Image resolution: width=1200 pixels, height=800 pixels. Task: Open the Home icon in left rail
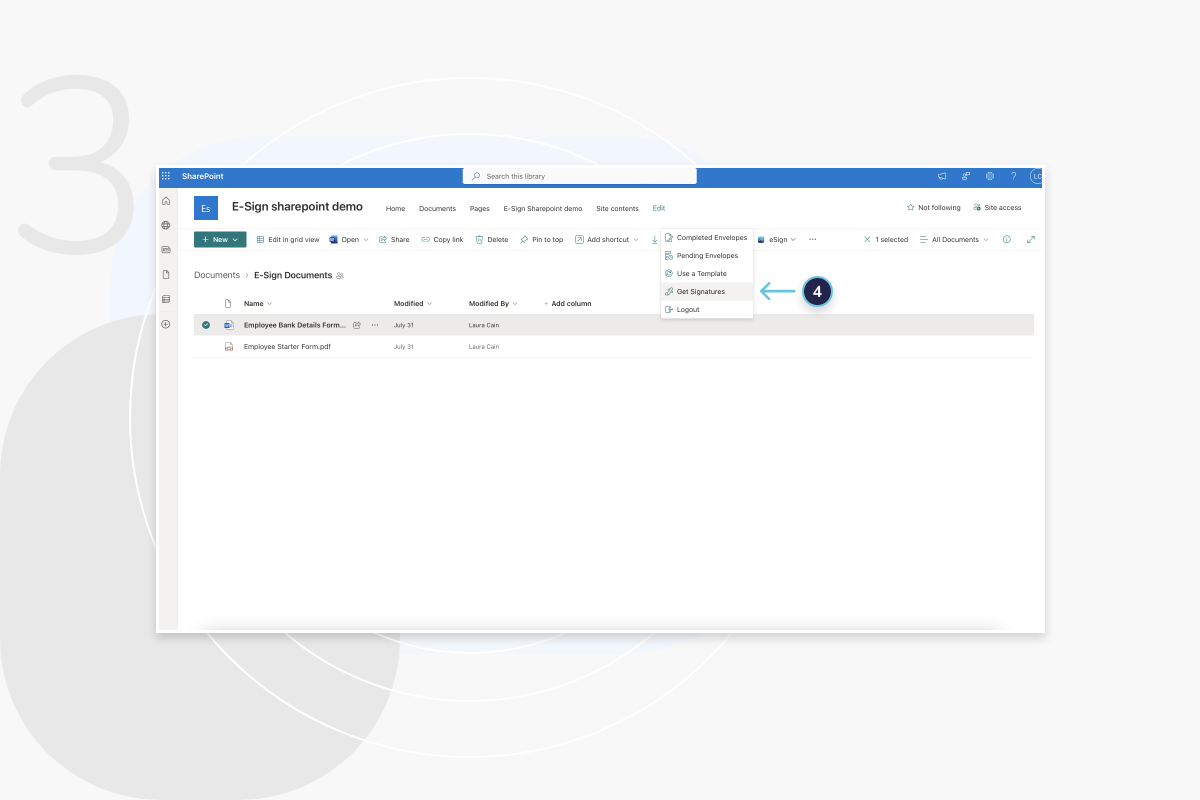(166, 201)
